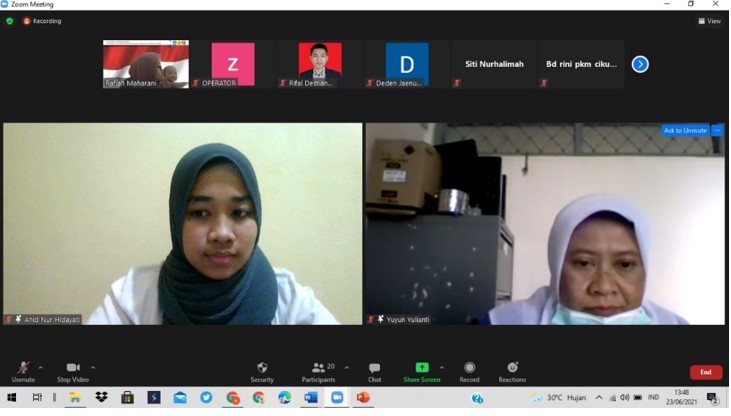
Task: Open Microsoft Word from the taskbar
Action: (311, 398)
